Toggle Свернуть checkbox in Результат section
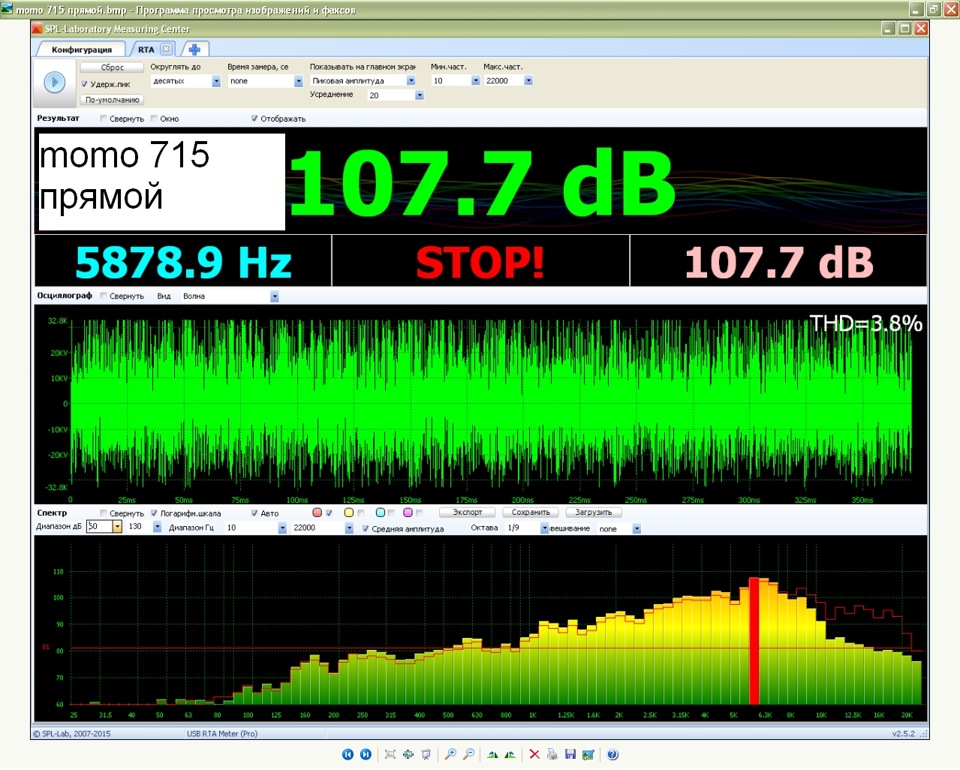 point(103,119)
